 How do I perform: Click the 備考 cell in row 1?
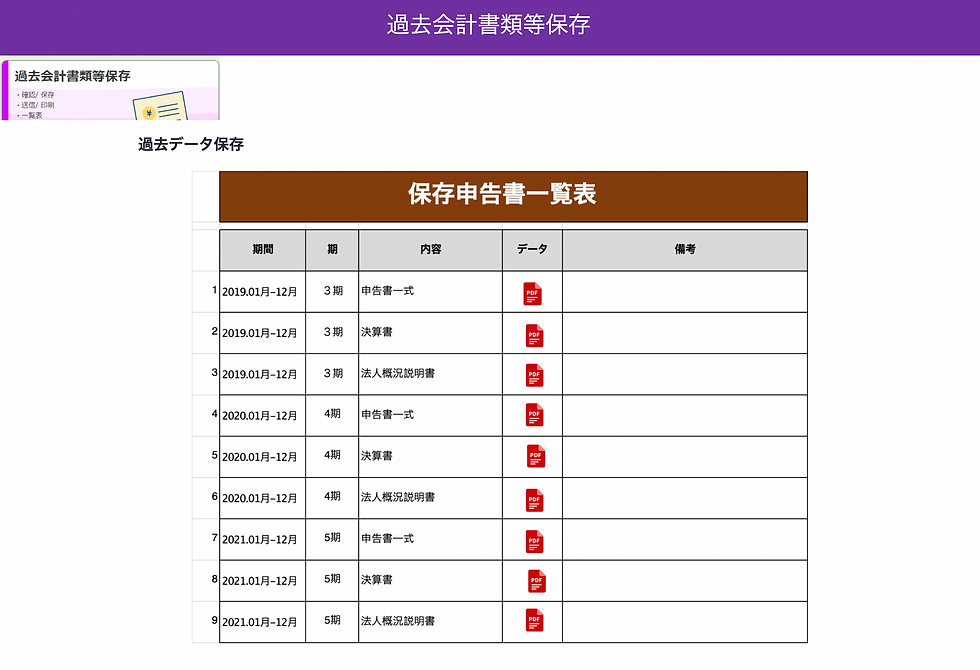pos(685,292)
